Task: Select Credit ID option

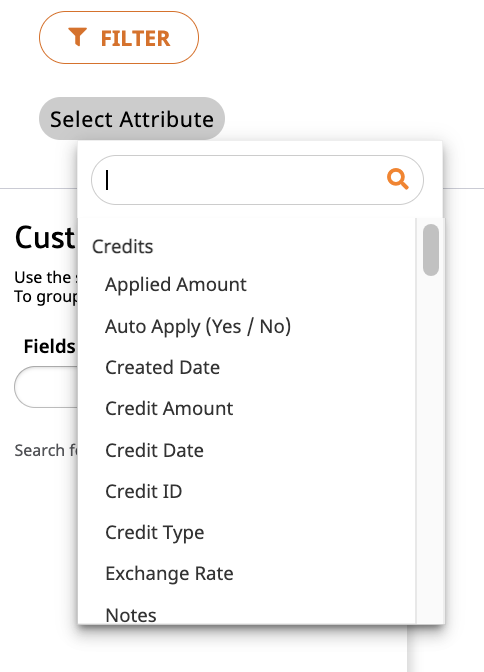Action: coord(144,492)
